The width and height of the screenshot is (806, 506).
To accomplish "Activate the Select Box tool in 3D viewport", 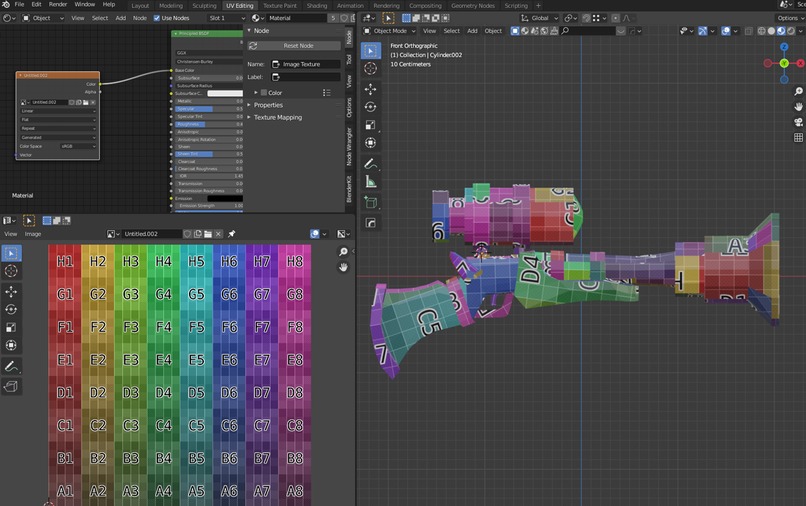I will (x=370, y=51).
